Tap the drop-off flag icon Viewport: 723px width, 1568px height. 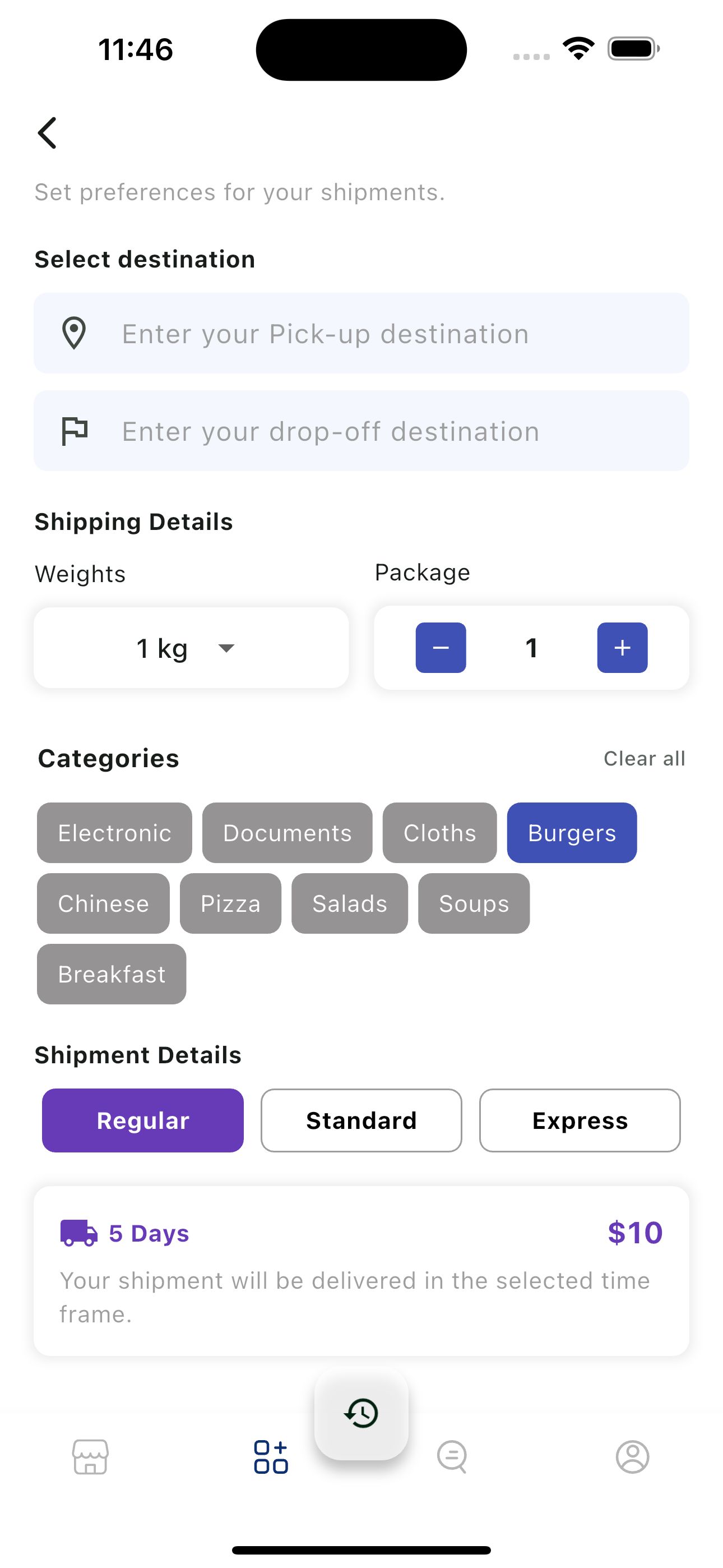click(x=75, y=431)
